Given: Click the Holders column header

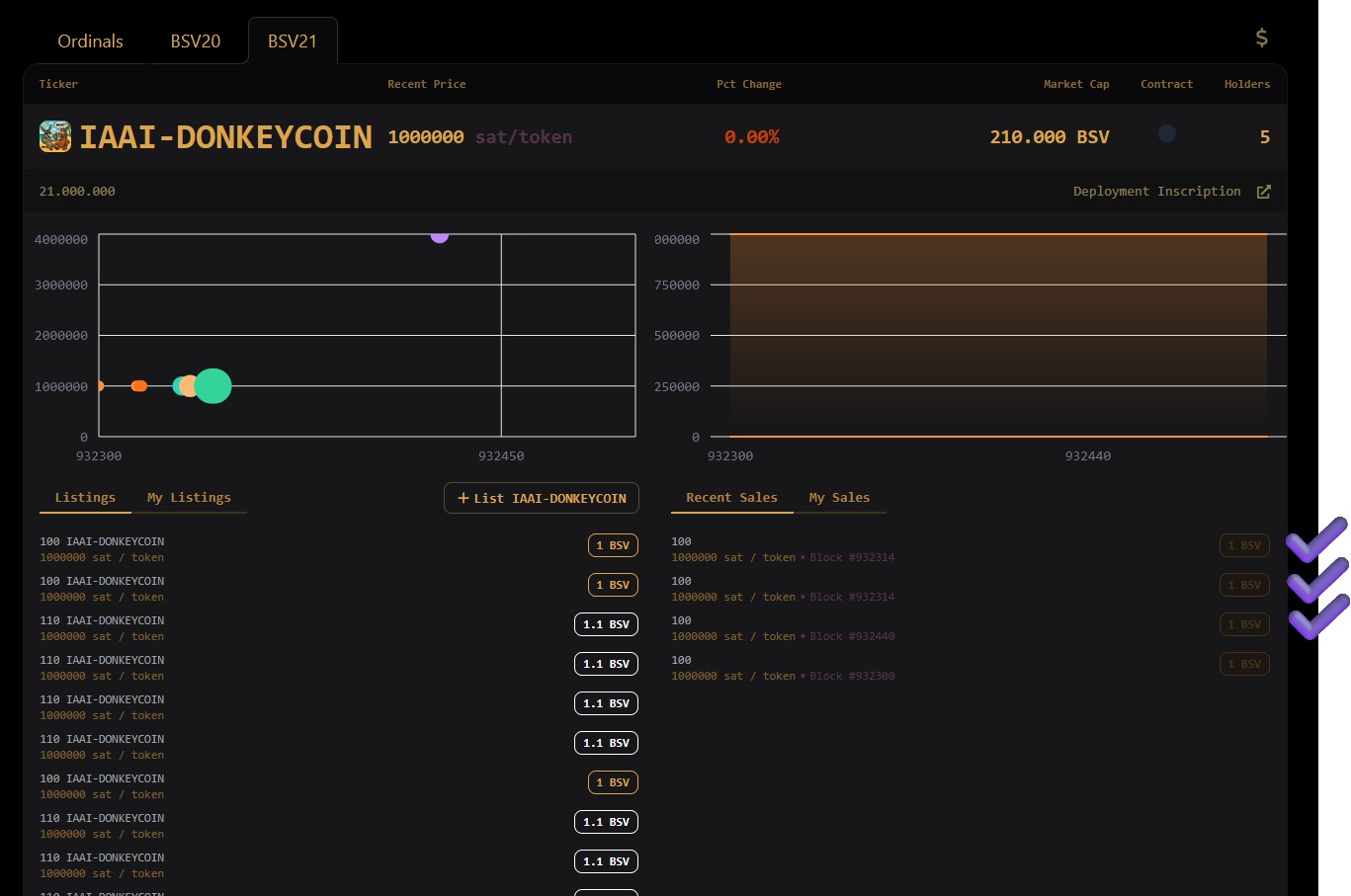Looking at the screenshot, I should pyautogui.click(x=1247, y=84).
